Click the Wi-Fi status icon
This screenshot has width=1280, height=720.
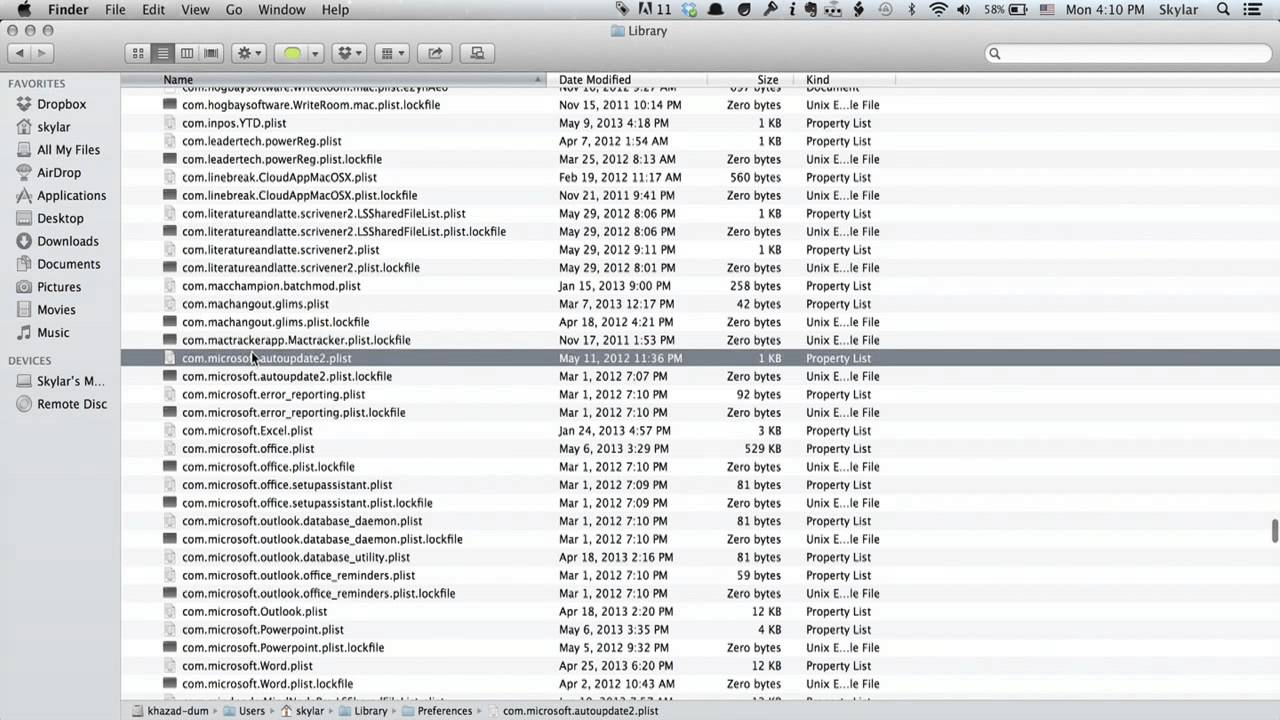[937, 10]
